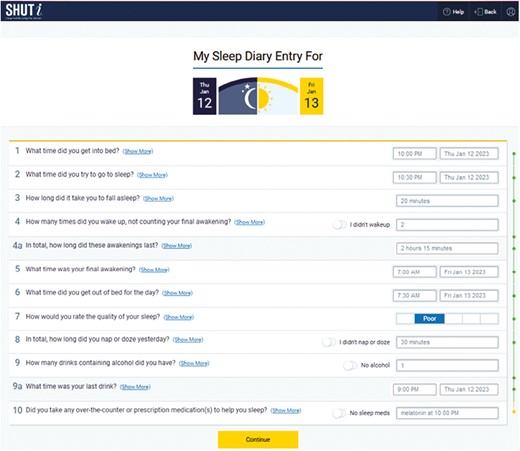Click the melatonin medication field

pyautogui.click(x=447, y=413)
